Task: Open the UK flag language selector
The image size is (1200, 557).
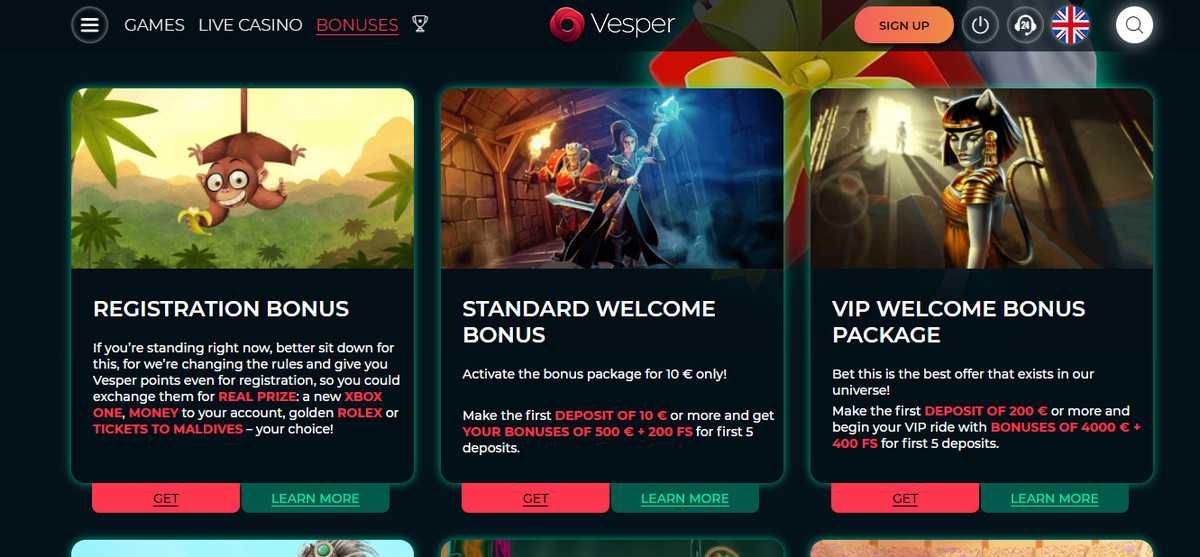Action: tap(1070, 26)
